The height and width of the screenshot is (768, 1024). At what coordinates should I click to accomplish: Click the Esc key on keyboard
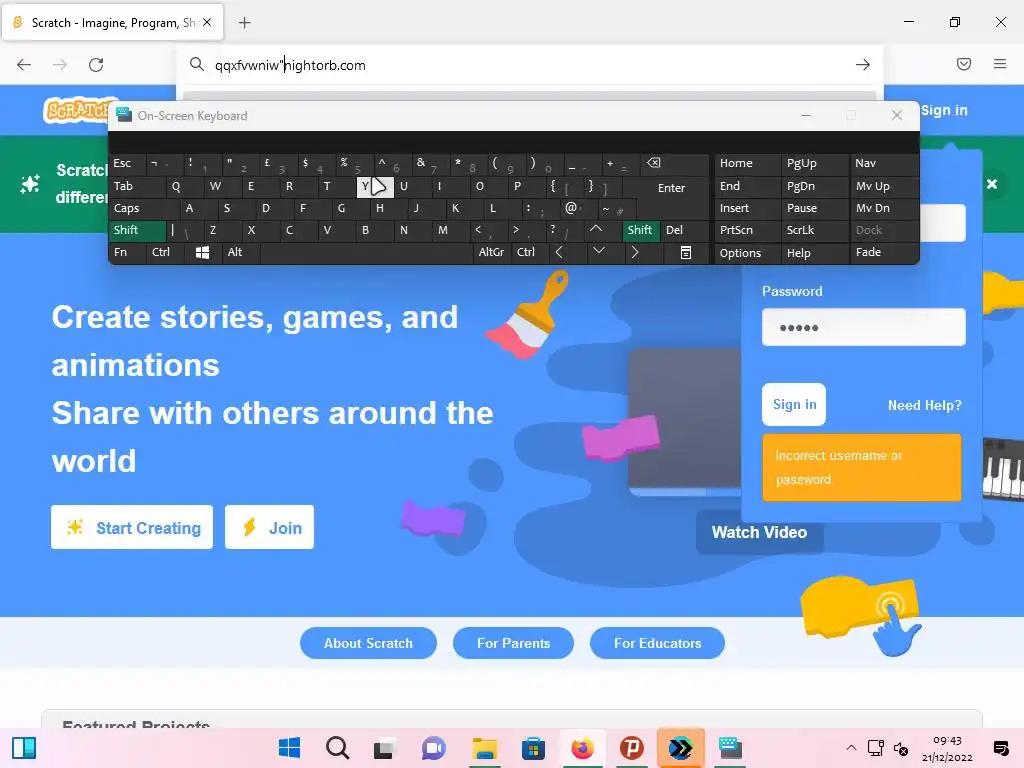tap(127, 163)
